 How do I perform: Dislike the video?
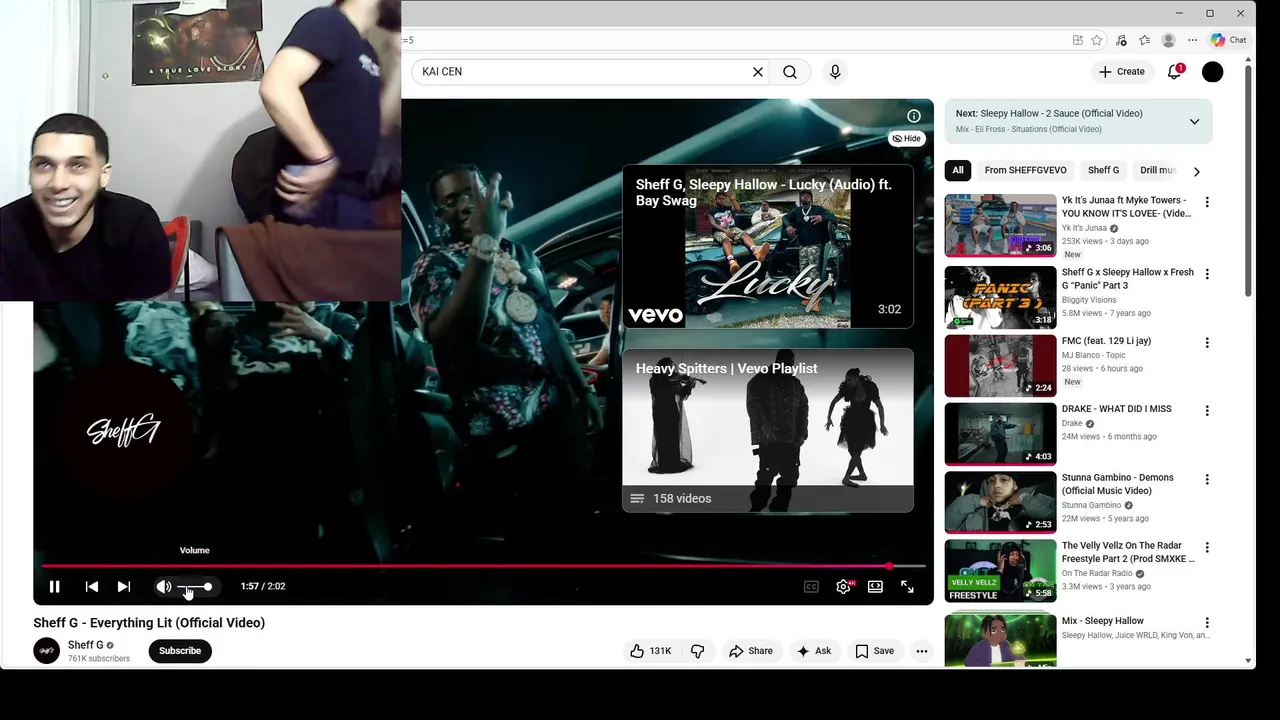697,651
